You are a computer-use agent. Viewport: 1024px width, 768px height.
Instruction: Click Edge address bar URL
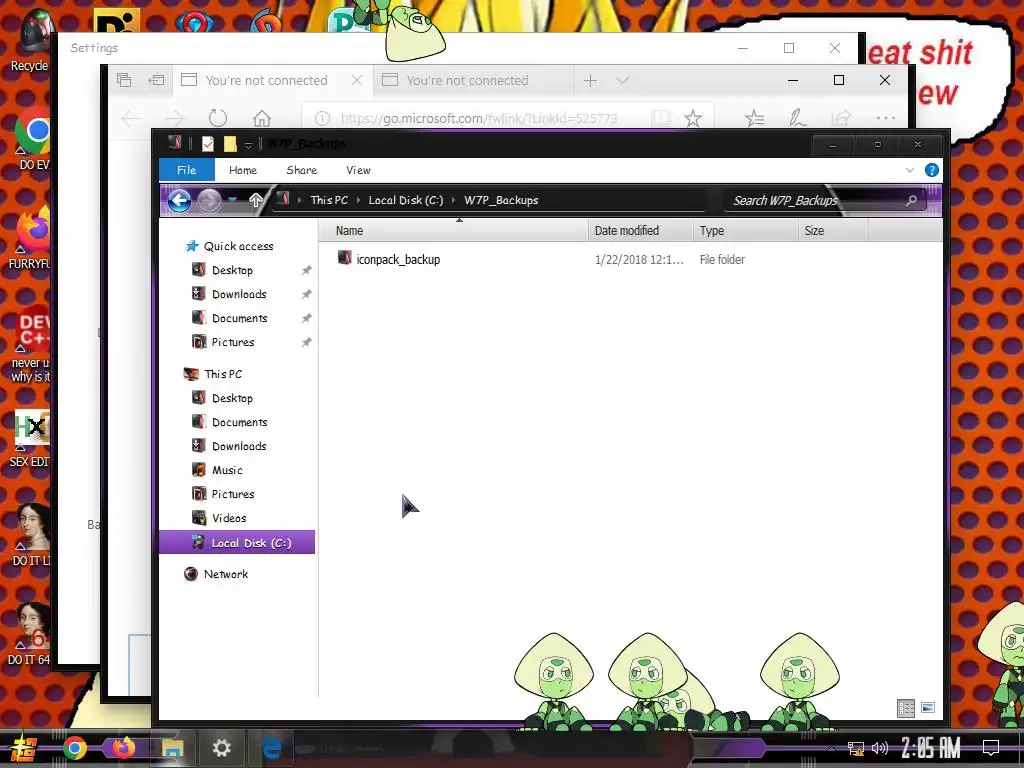[x=479, y=118]
